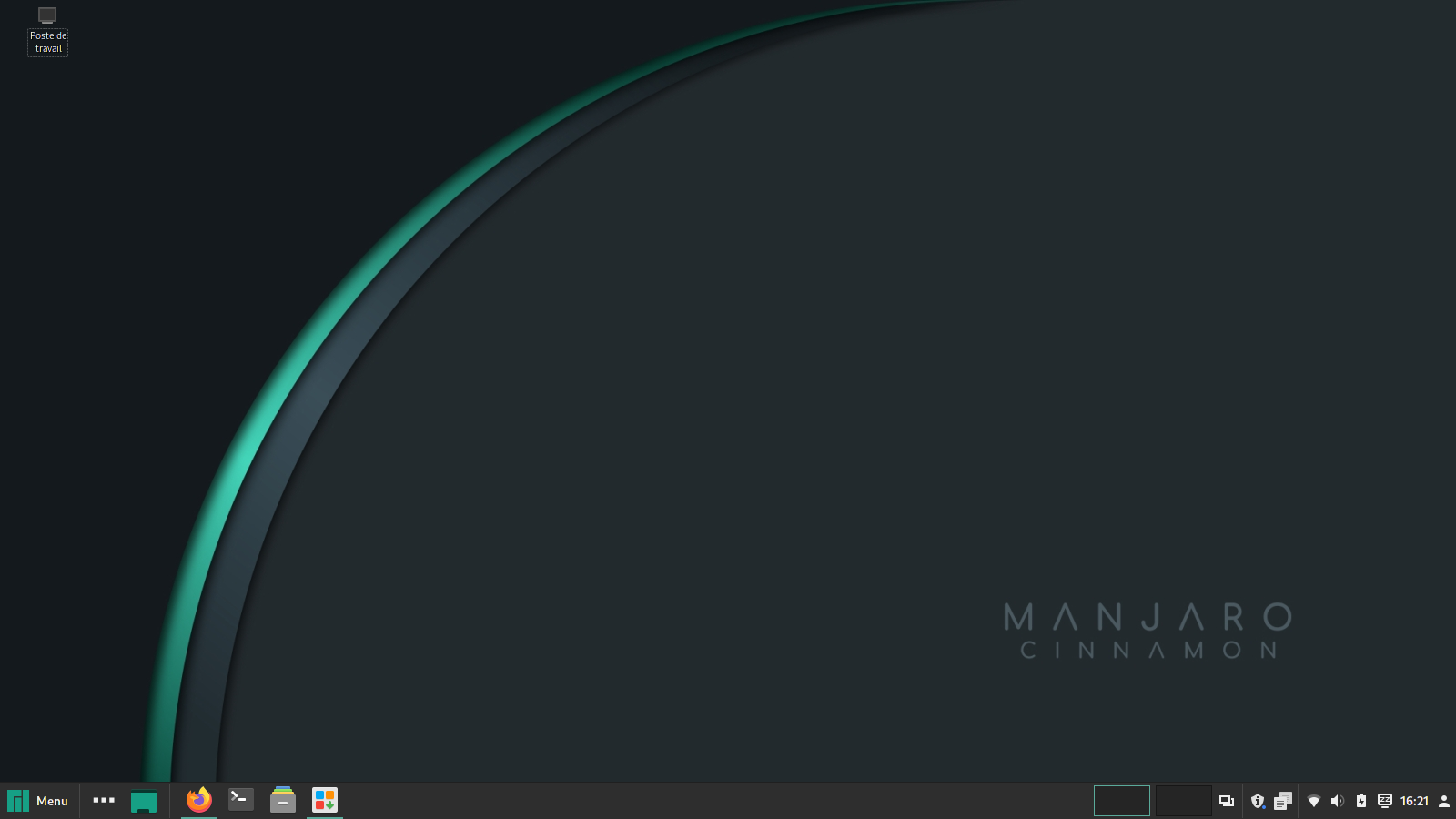Open the file manager launcher
Viewport: 1456px width, 819px height.
point(283,800)
